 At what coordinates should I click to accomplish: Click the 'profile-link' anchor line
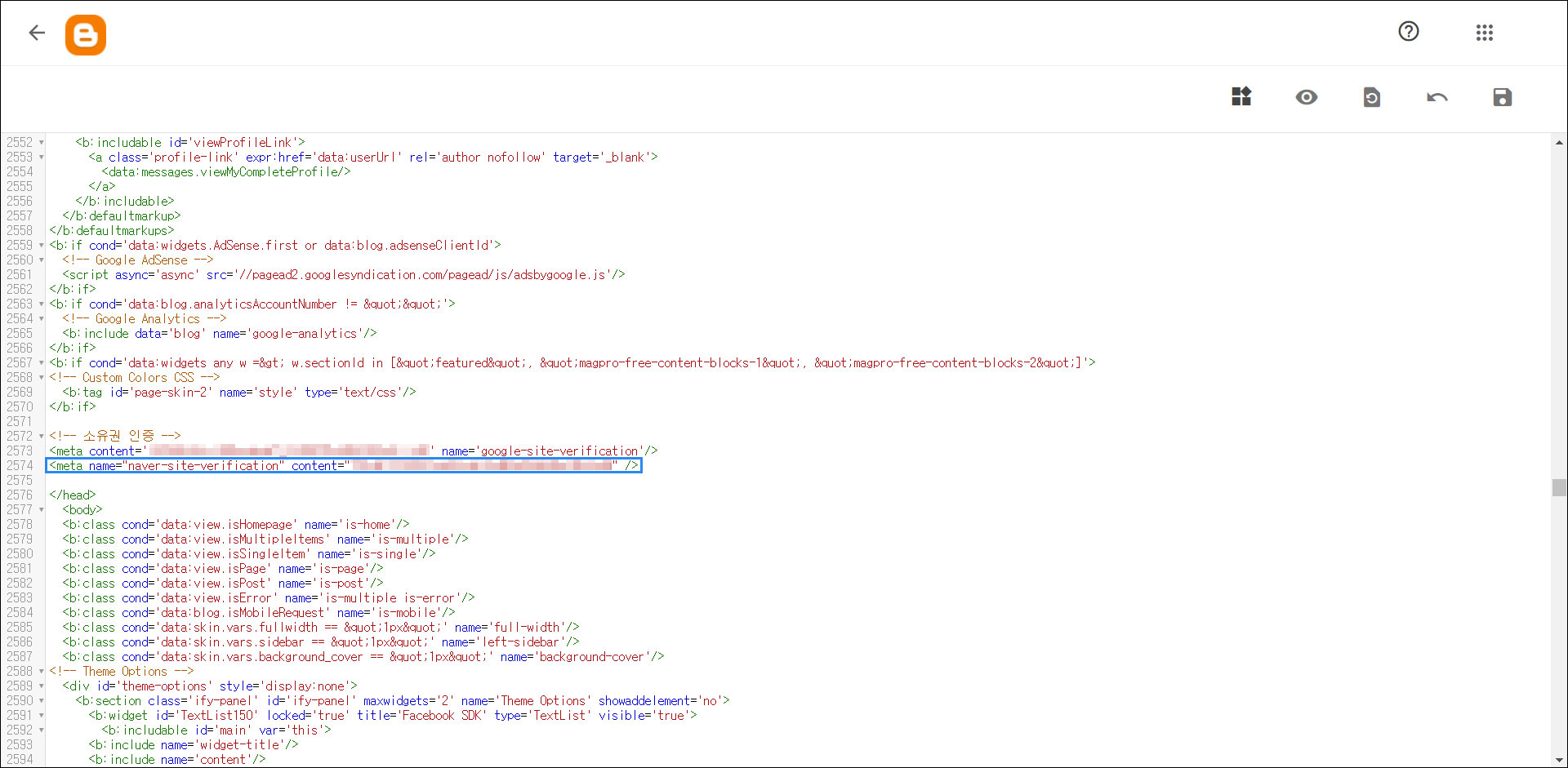click(372, 157)
